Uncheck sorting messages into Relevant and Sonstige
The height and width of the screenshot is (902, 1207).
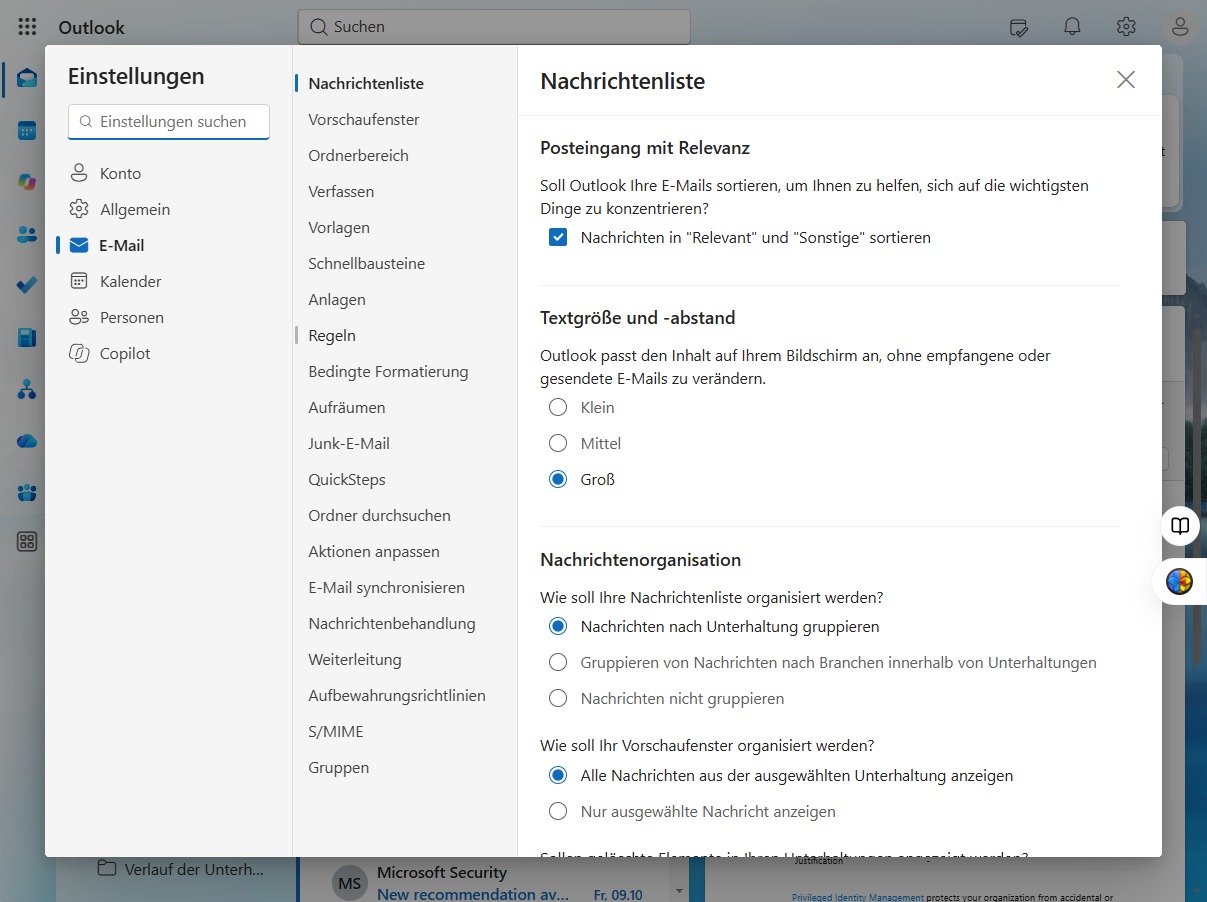[558, 238]
